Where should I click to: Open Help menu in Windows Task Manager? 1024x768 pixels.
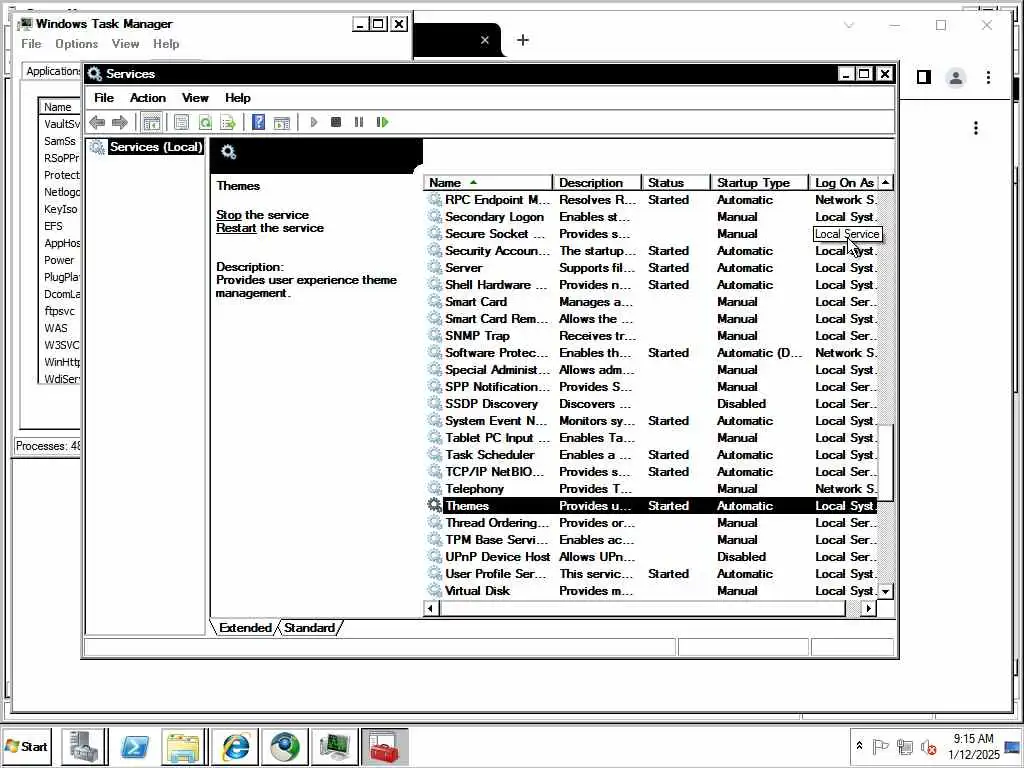166,44
